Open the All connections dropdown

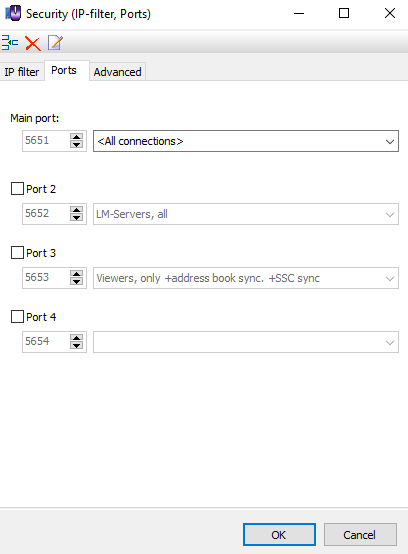(x=246, y=141)
